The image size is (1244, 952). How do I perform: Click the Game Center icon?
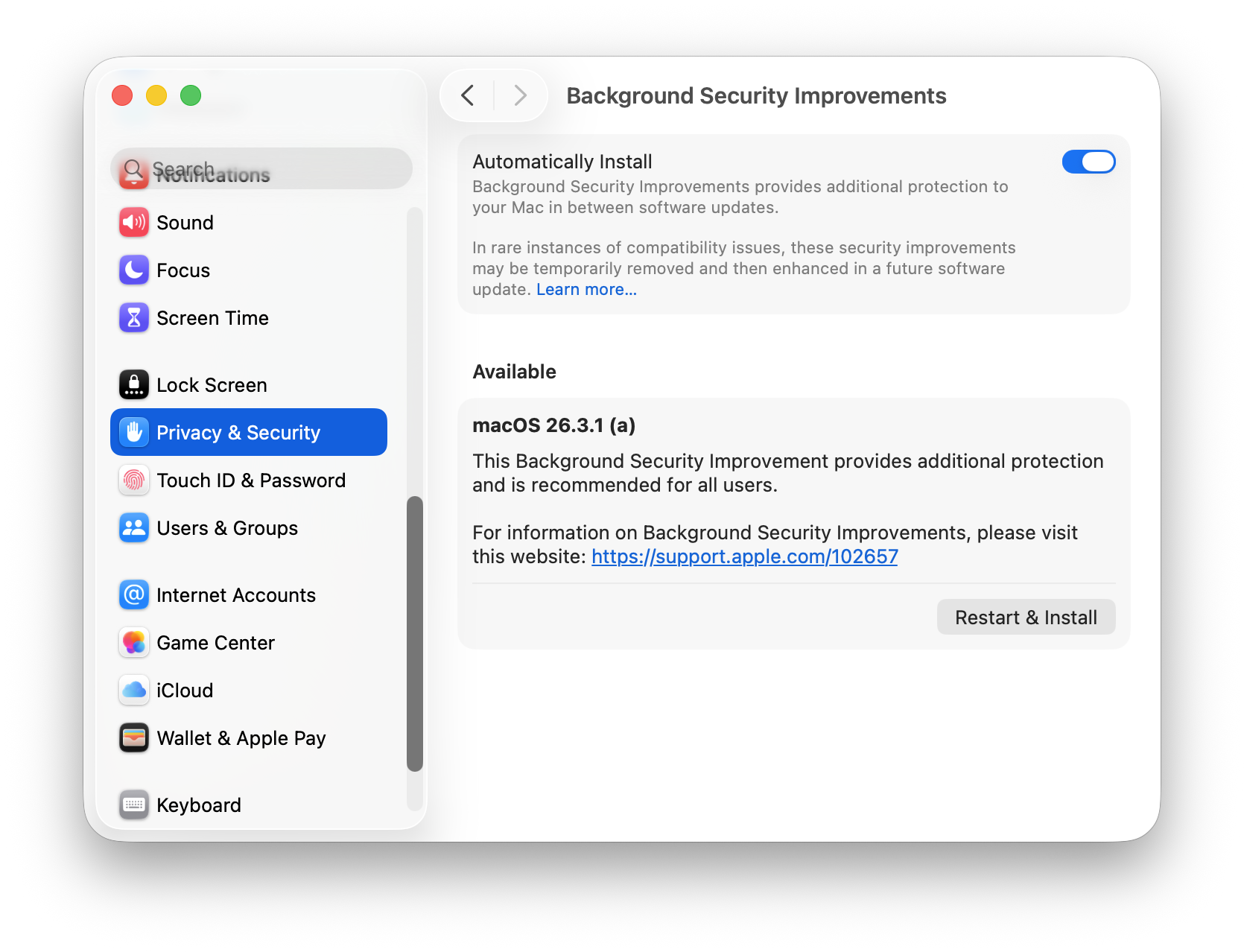click(133, 642)
